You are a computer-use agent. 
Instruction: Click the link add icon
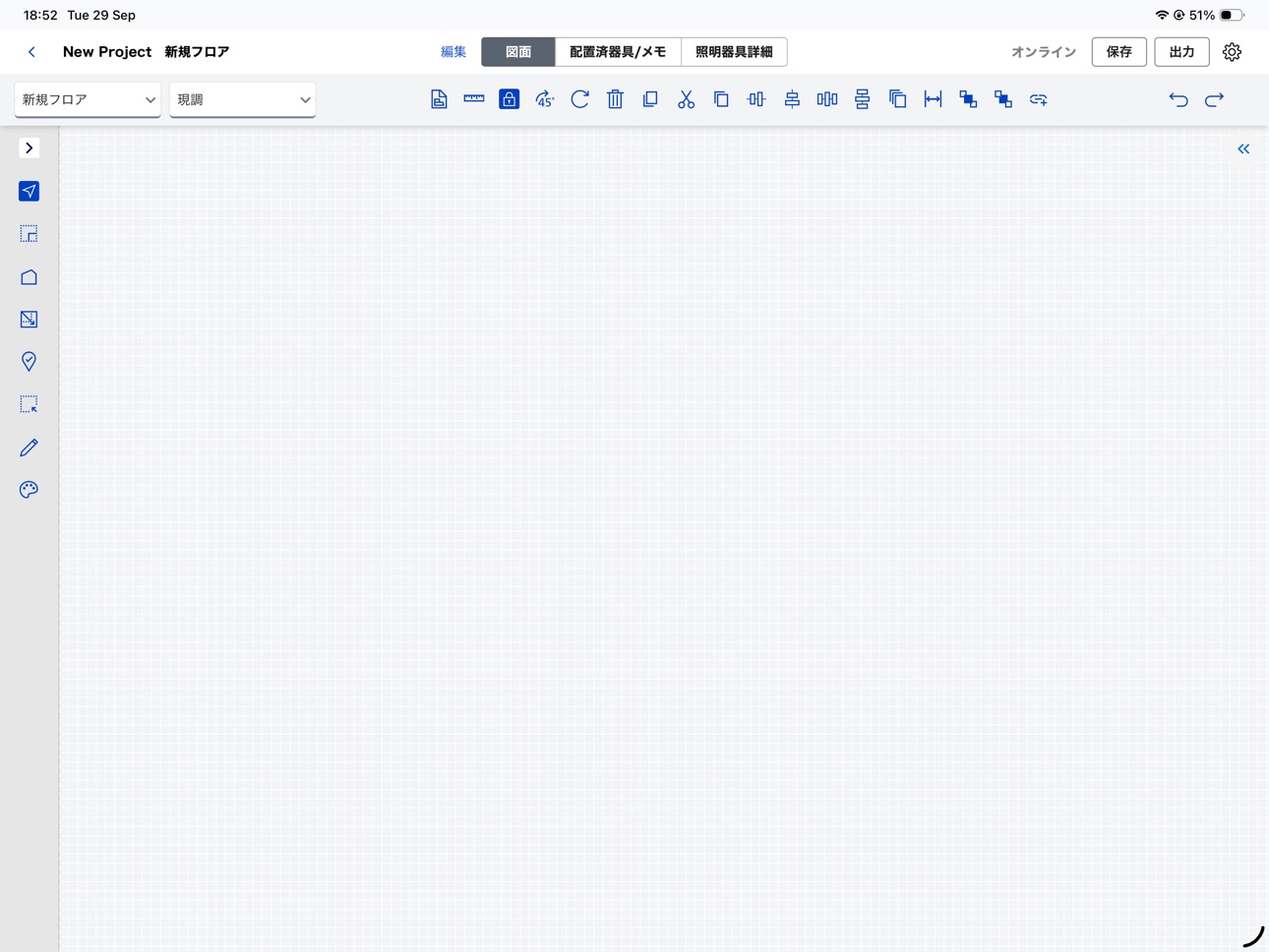pos(1039,99)
